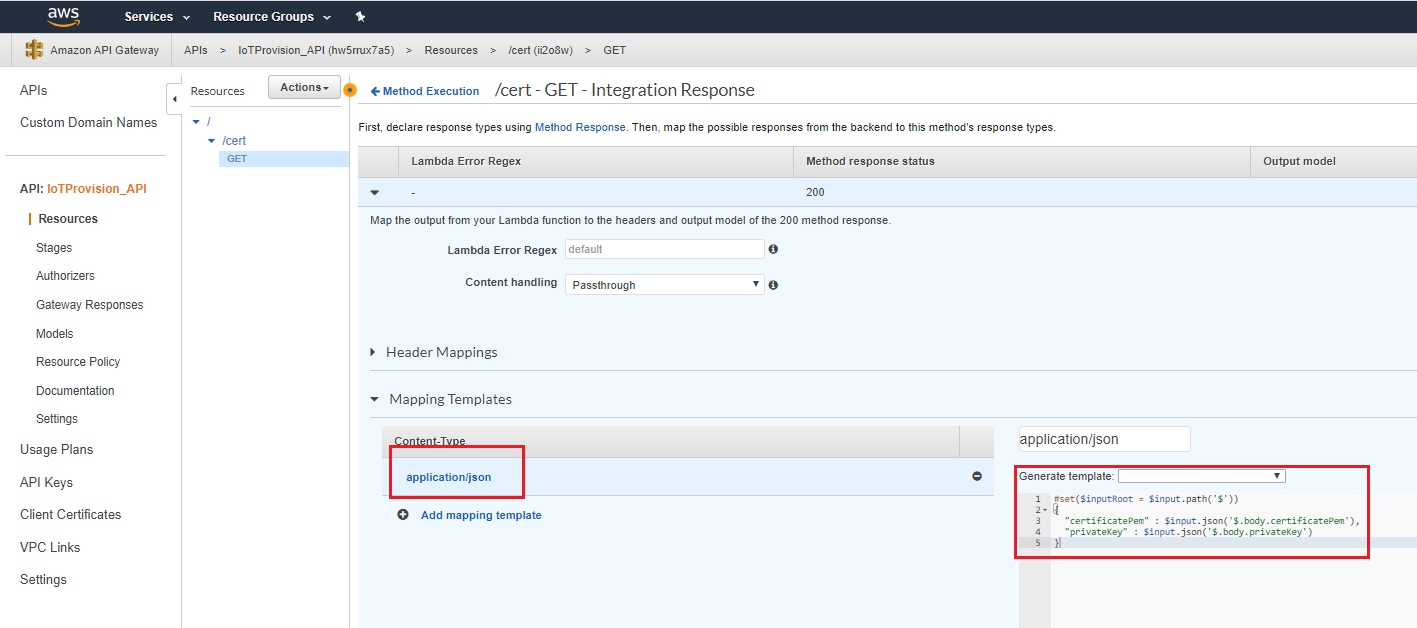Collapse the left panel with the arrow handle
1417x628 pixels.
pyautogui.click(x=174, y=99)
